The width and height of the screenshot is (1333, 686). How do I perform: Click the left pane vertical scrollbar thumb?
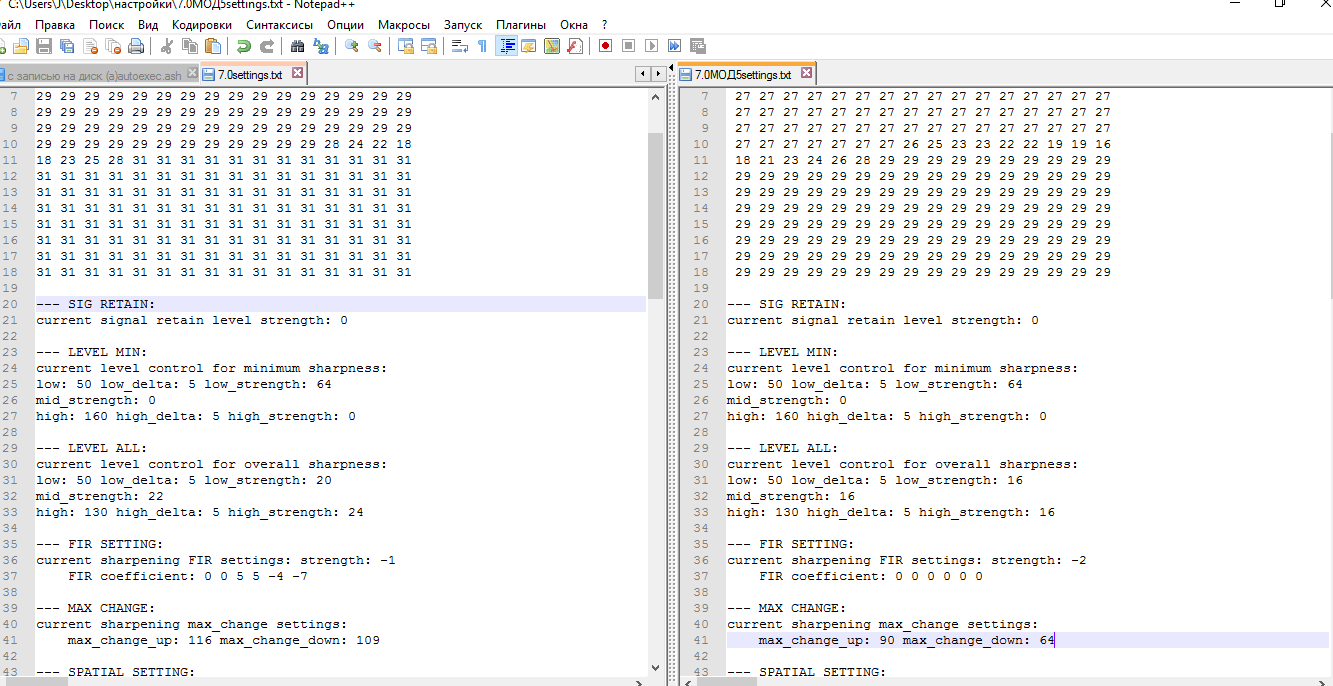(x=656, y=215)
